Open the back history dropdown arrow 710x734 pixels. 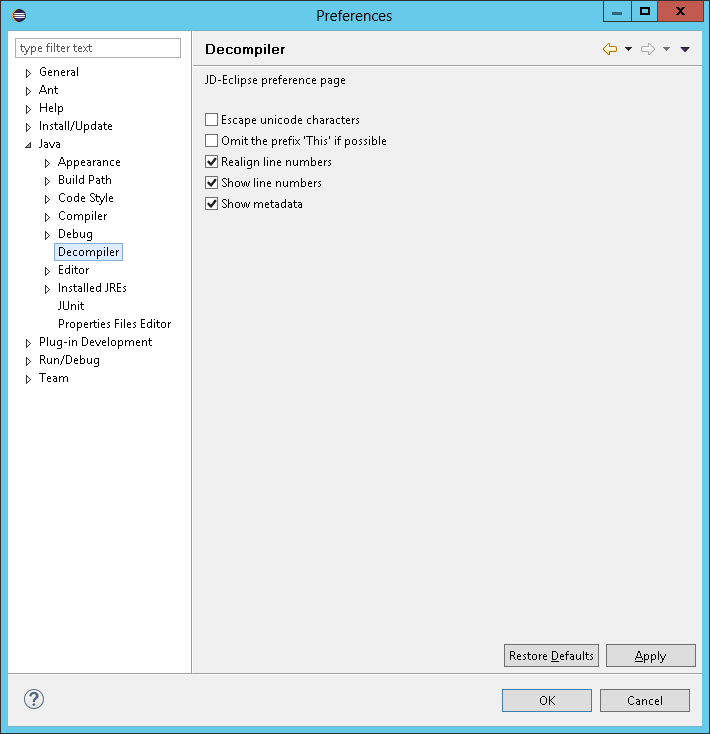[x=628, y=49]
